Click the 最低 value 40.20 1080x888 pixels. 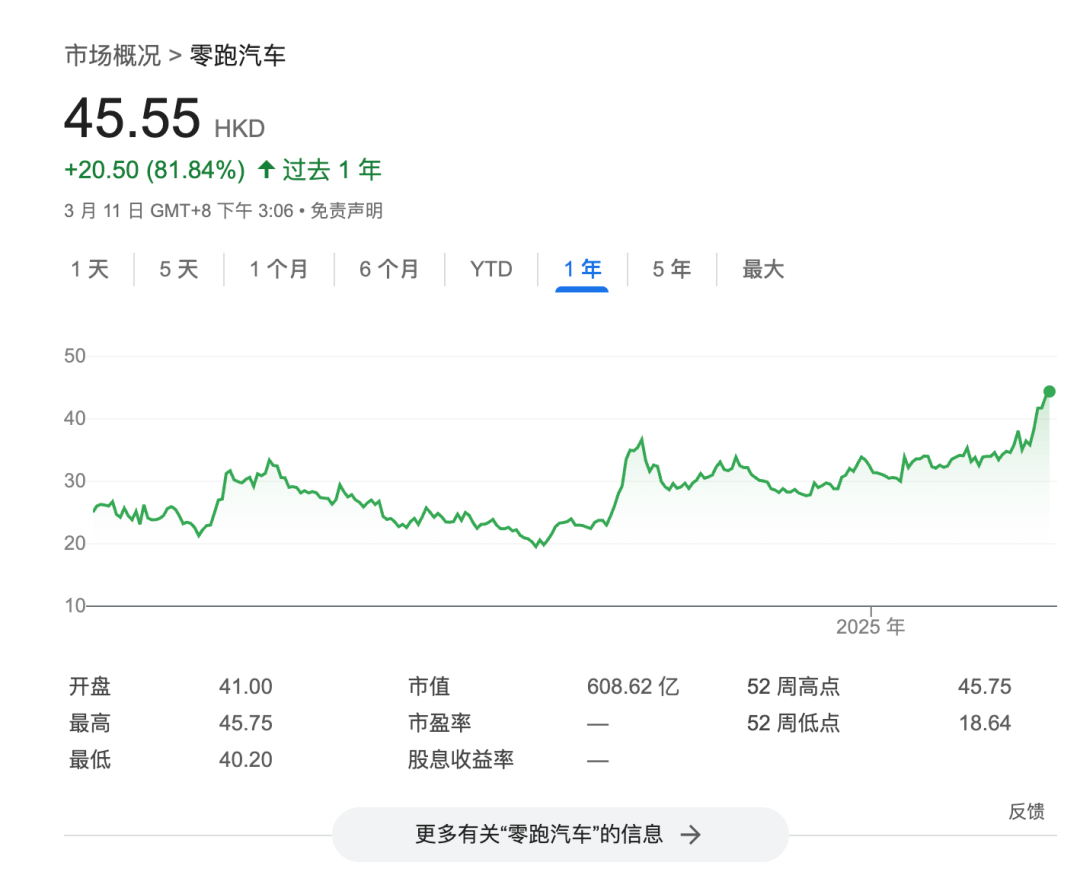click(246, 759)
